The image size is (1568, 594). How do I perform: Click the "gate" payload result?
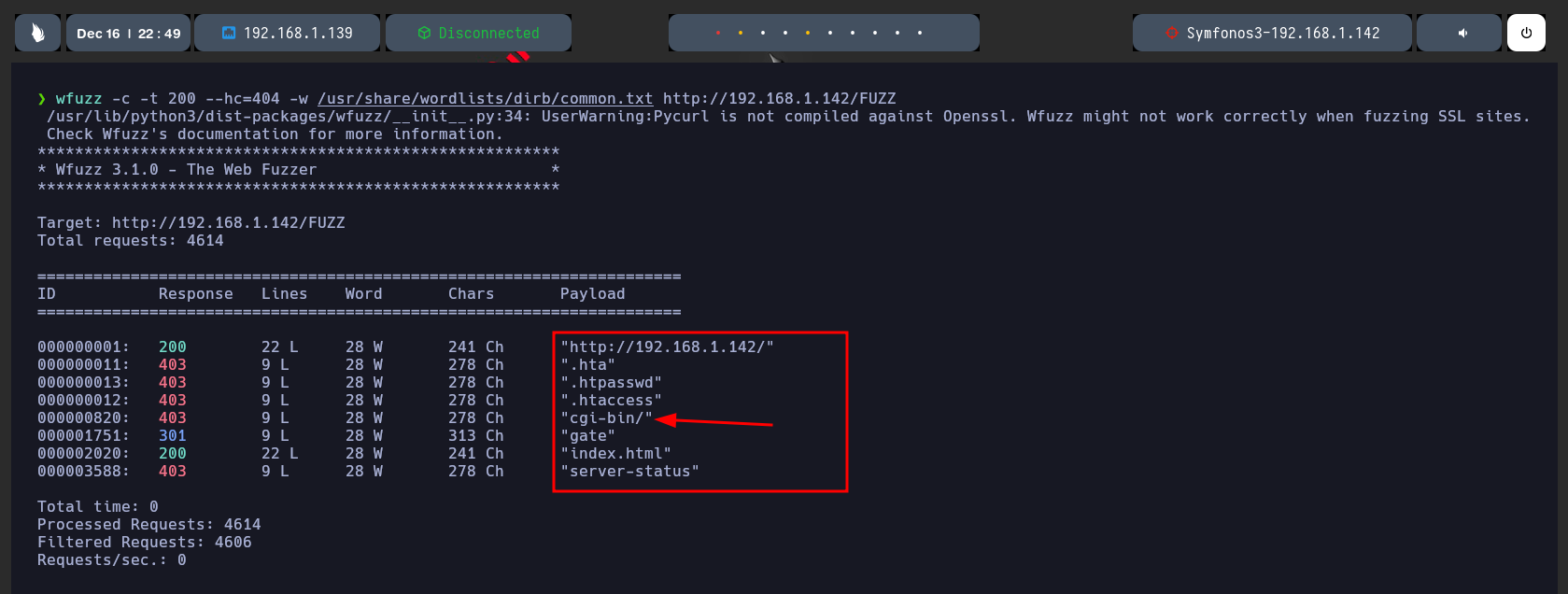587,435
